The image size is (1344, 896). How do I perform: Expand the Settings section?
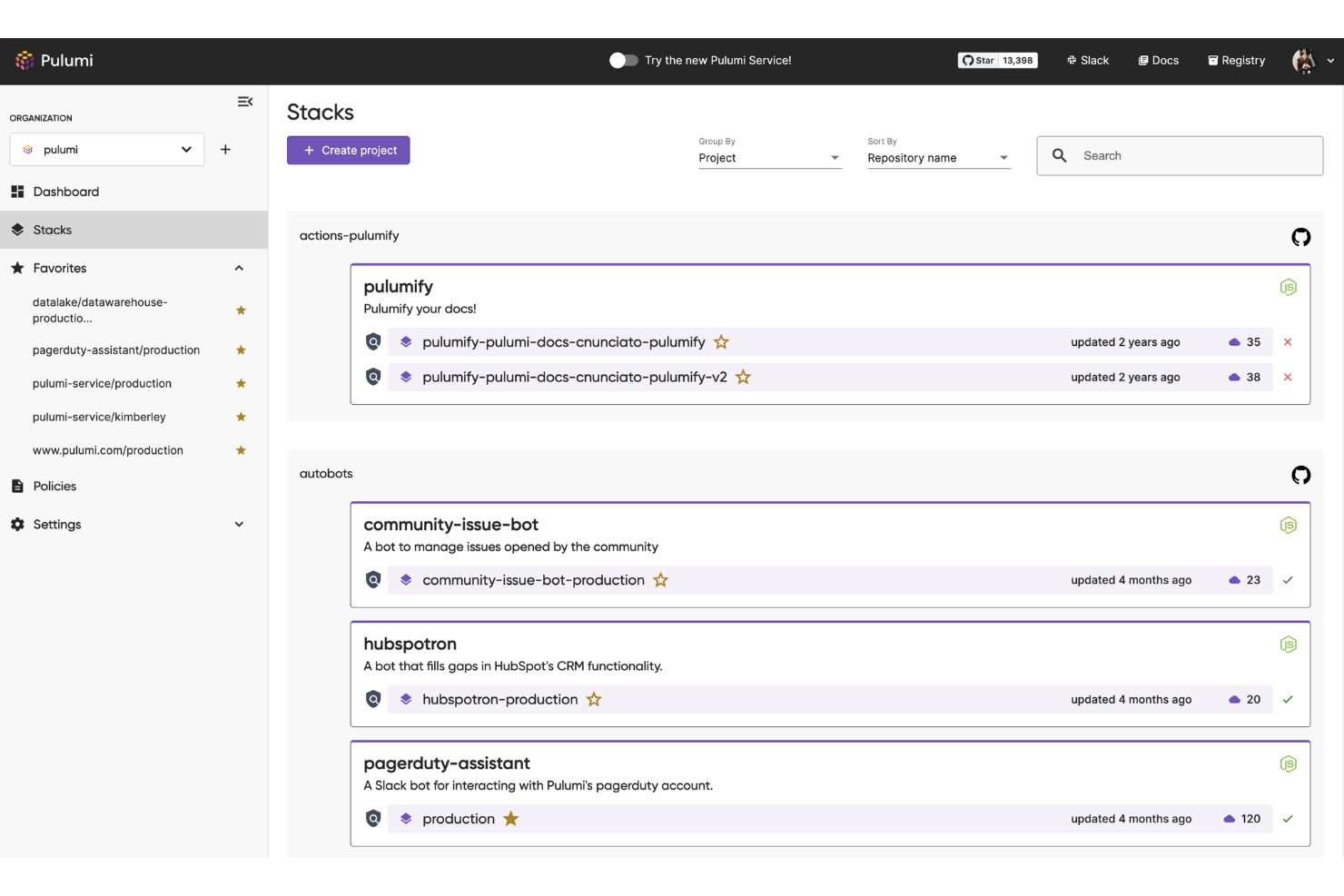[239, 525]
